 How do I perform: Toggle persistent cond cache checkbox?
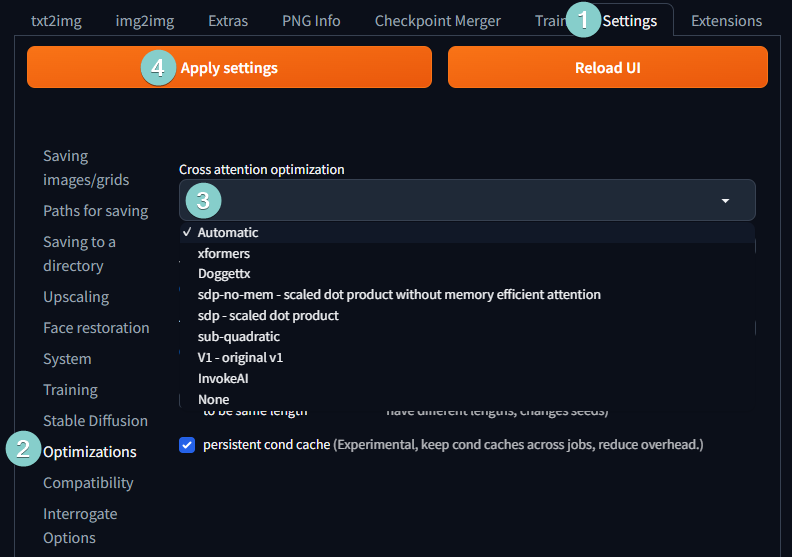click(187, 445)
